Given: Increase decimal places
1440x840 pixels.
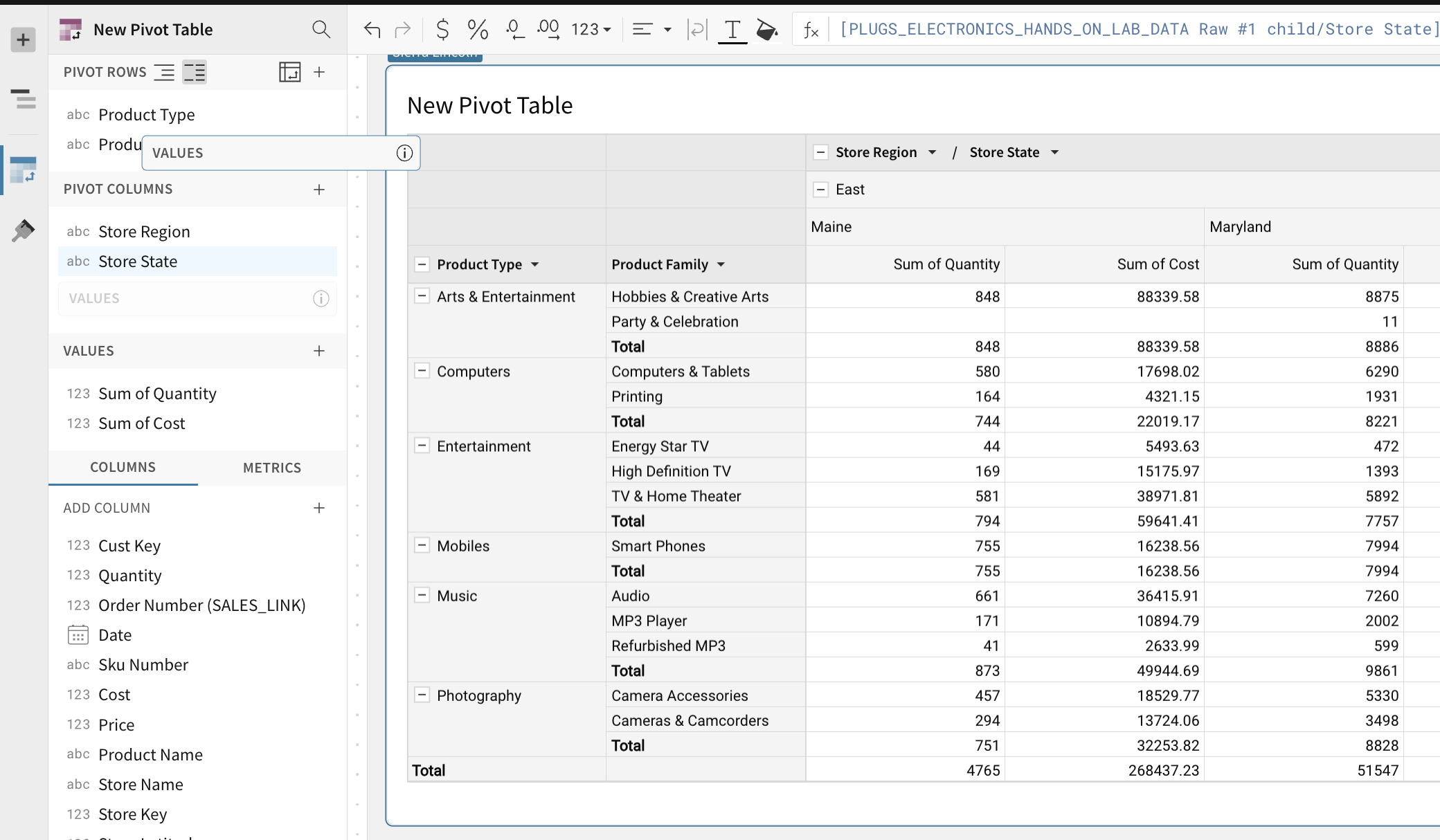Looking at the screenshot, I should [x=548, y=29].
